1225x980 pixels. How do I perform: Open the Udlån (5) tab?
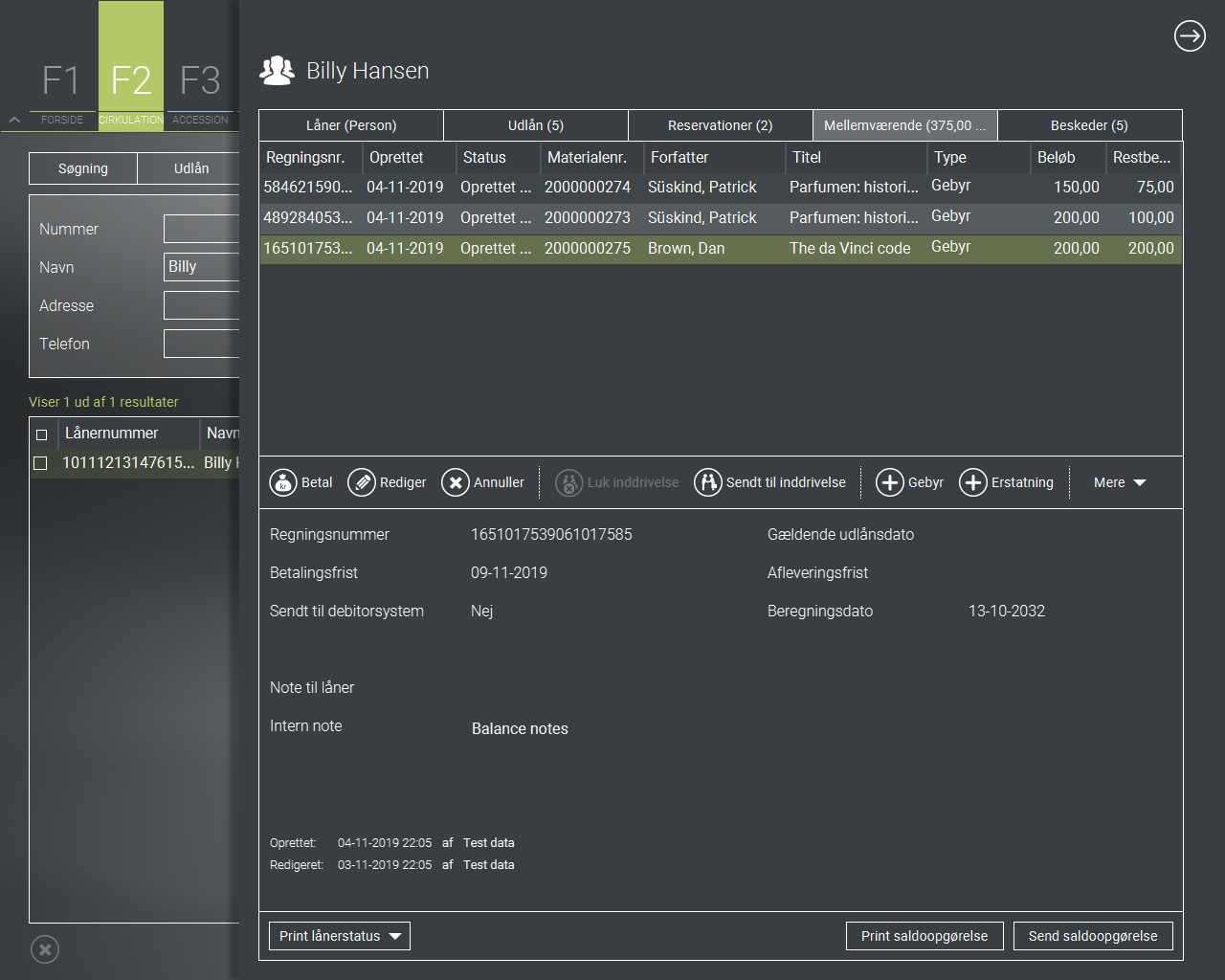coord(536,125)
